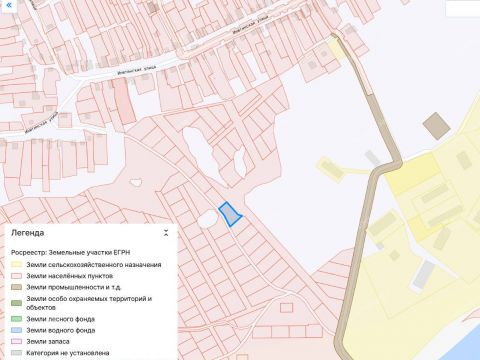The image size is (480, 360).
Task: Click the Легенда heading
Action: click(x=28, y=233)
